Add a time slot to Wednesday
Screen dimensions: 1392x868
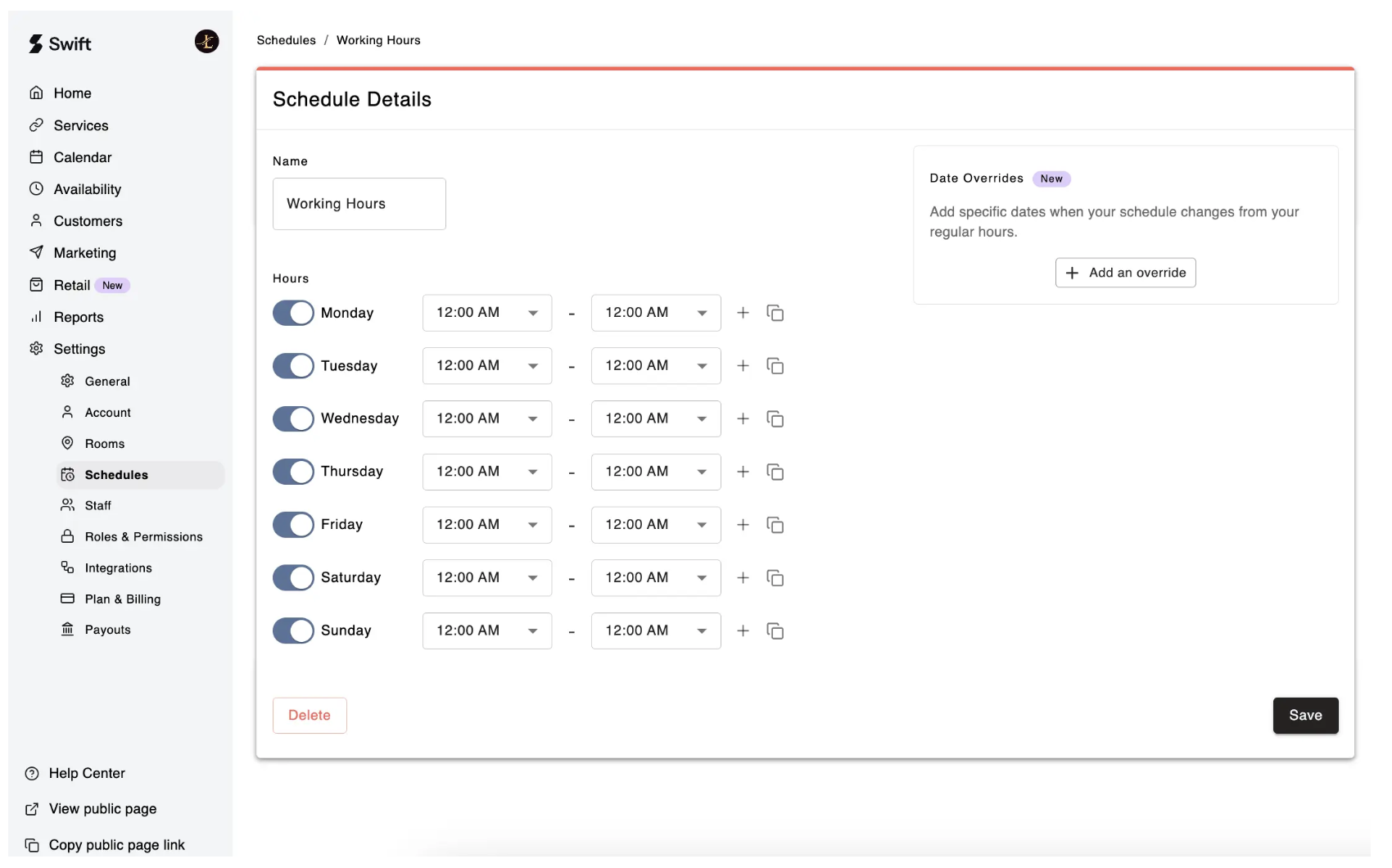point(743,419)
